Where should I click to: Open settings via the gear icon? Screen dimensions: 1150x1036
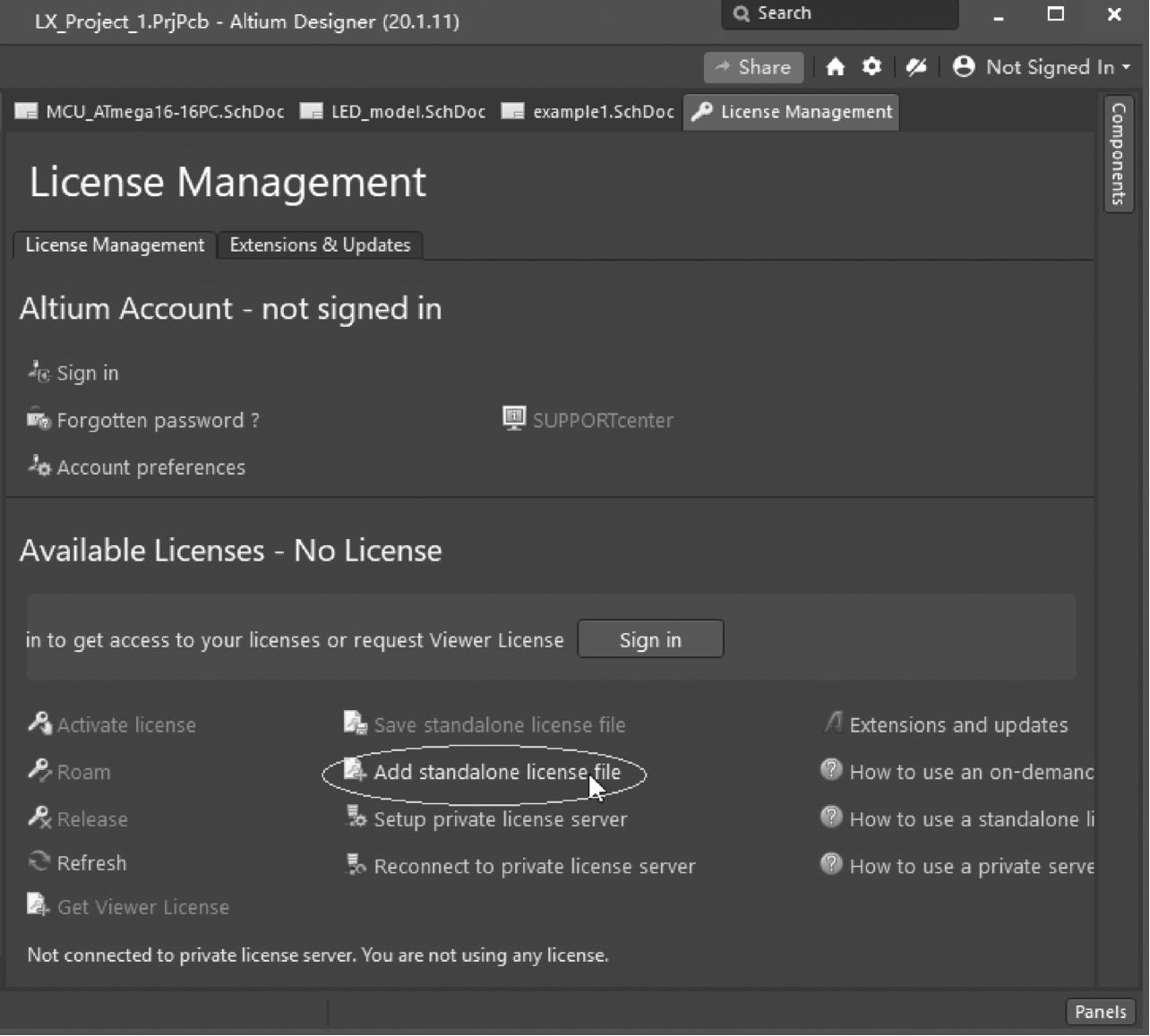[x=871, y=67]
